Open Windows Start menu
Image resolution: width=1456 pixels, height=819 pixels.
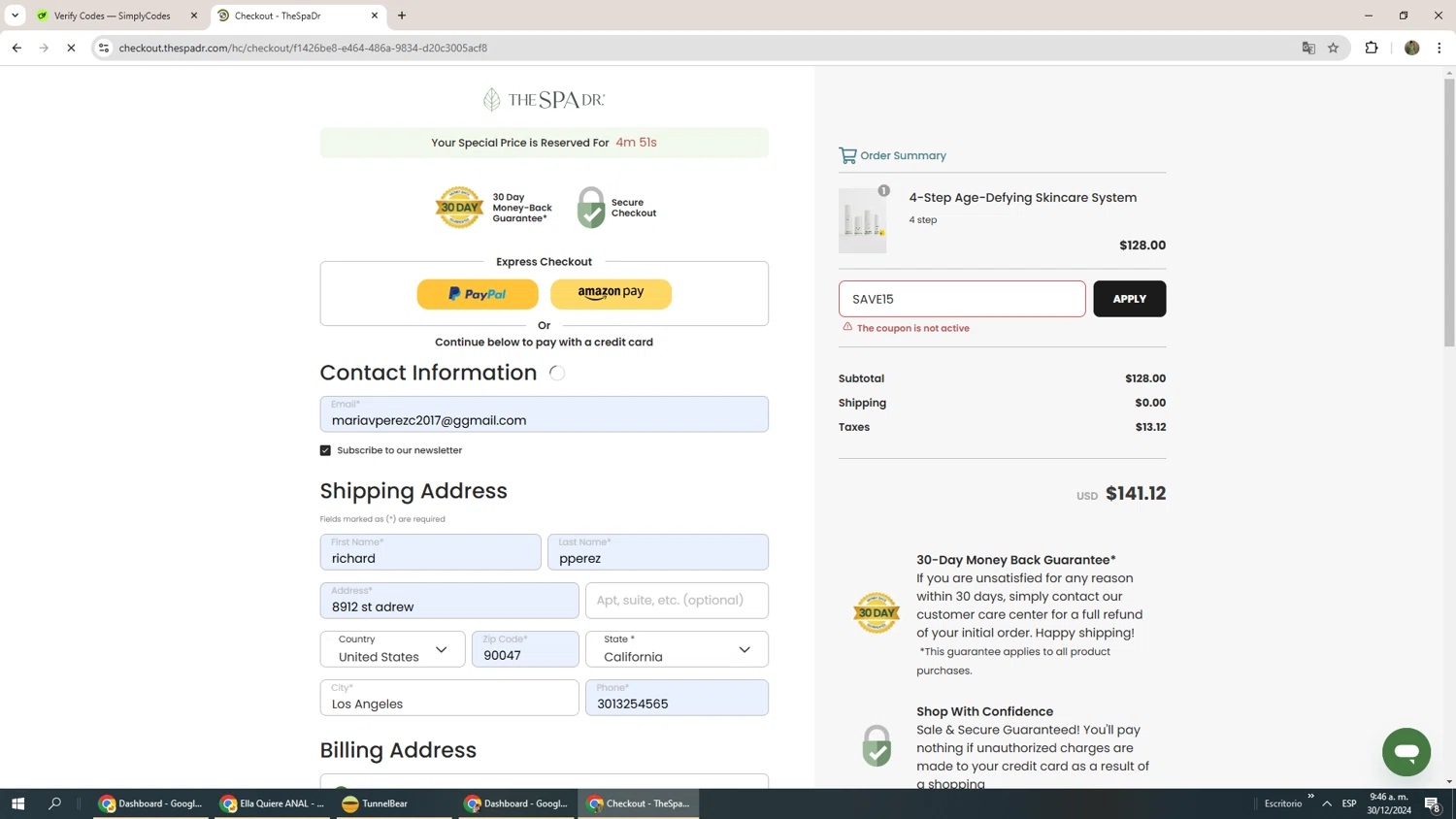click(x=17, y=803)
